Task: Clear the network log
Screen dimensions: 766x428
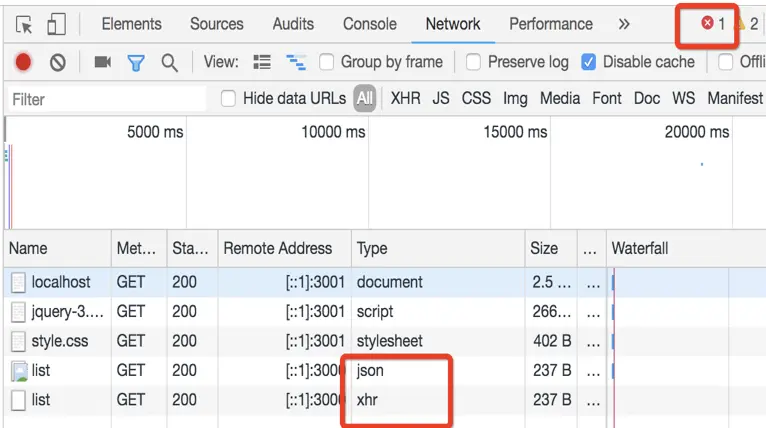Action: [58, 62]
